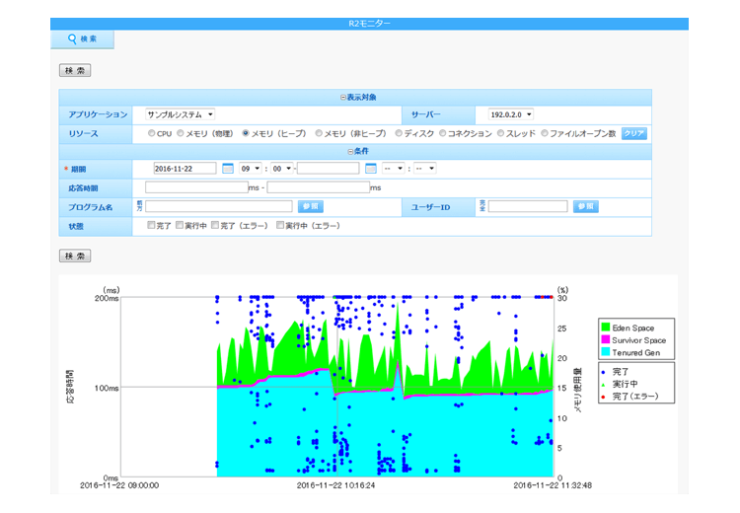Screen dimensions: 740x513
Task: Click 参照 button next to ユーザーID
Action: 586,206
